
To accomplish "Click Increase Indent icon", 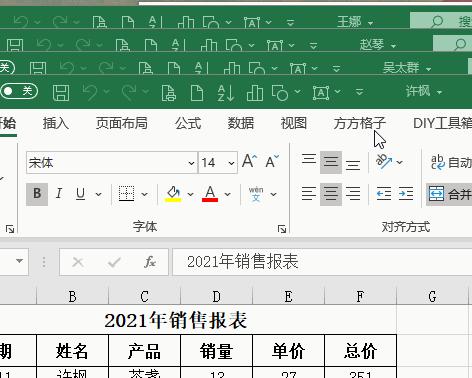I will (x=406, y=194).
